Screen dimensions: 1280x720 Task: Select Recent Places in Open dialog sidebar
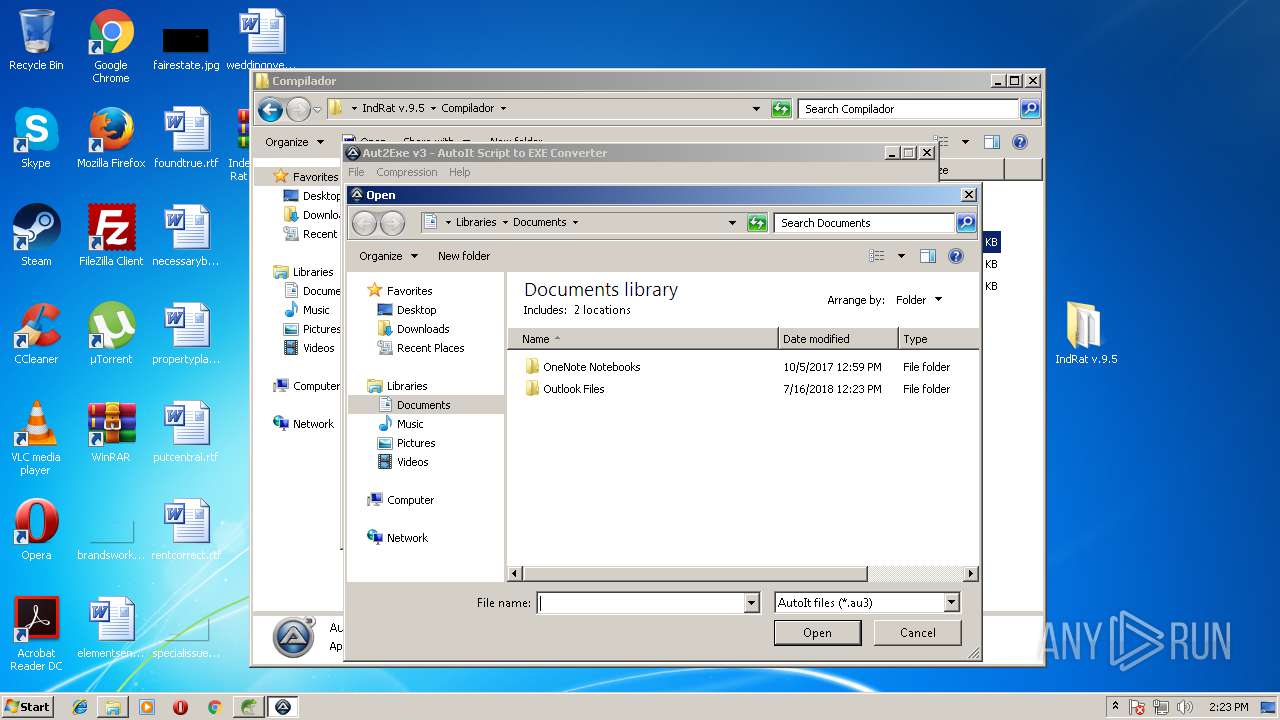pyautogui.click(x=430, y=348)
